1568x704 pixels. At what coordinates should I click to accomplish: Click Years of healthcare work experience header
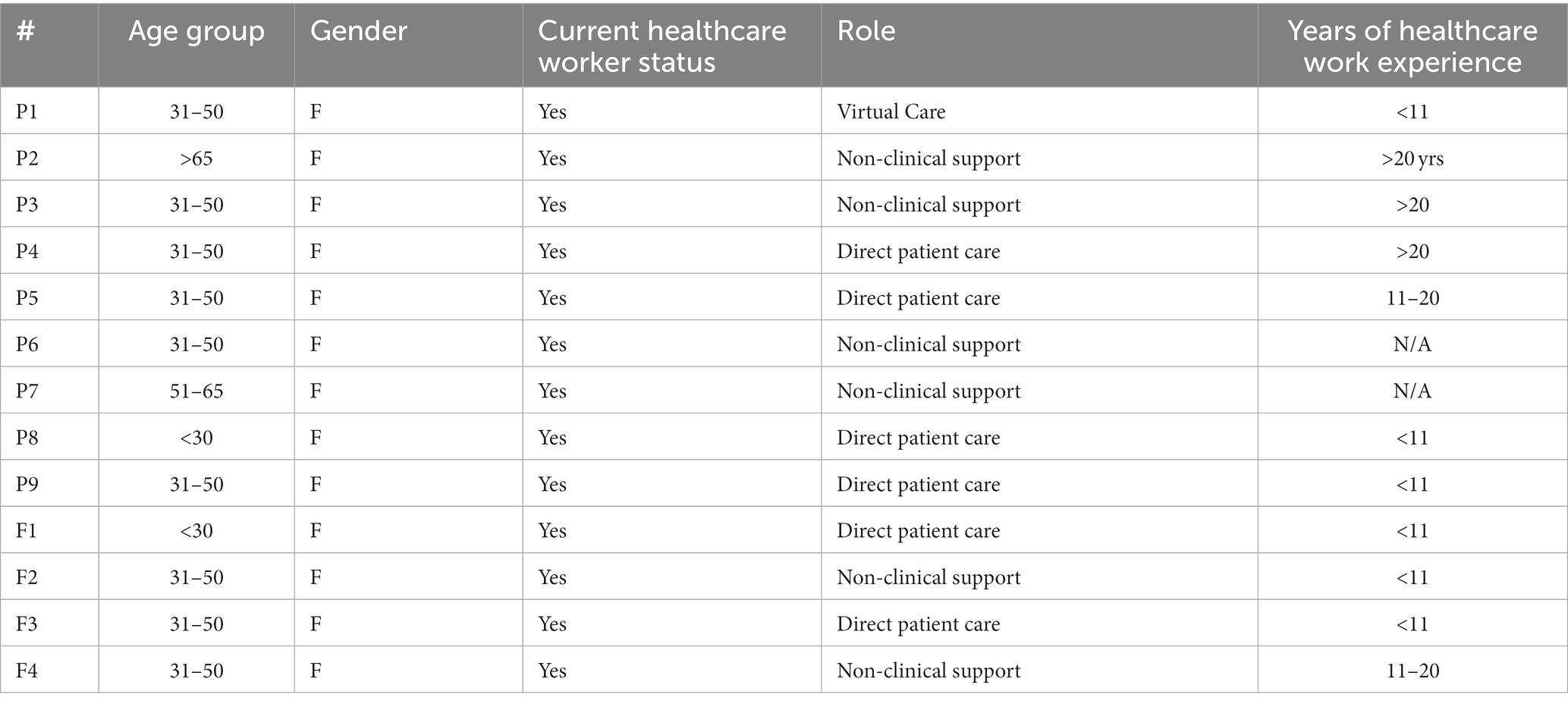click(x=1412, y=46)
